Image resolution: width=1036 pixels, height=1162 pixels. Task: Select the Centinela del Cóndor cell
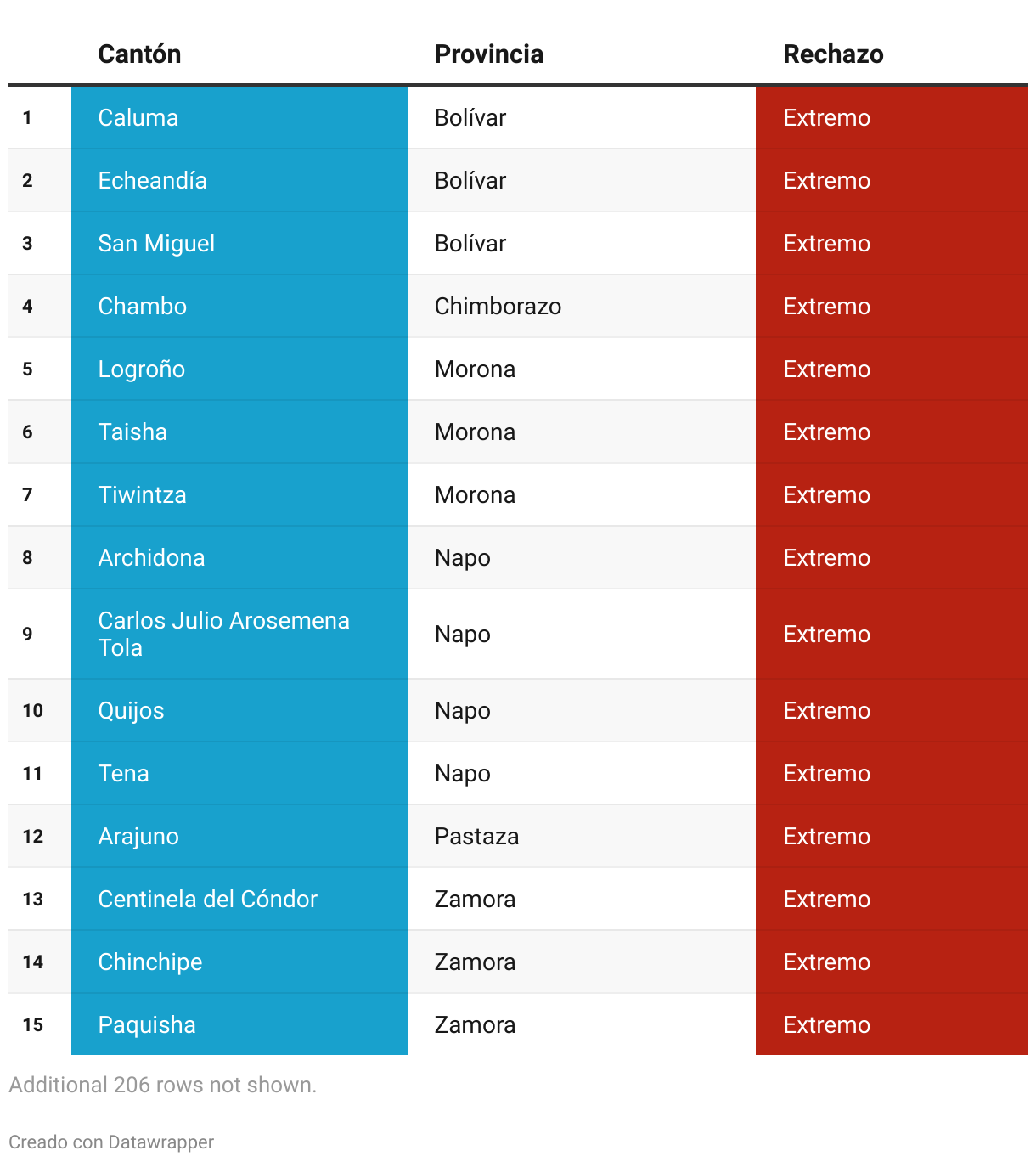pos(239,899)
